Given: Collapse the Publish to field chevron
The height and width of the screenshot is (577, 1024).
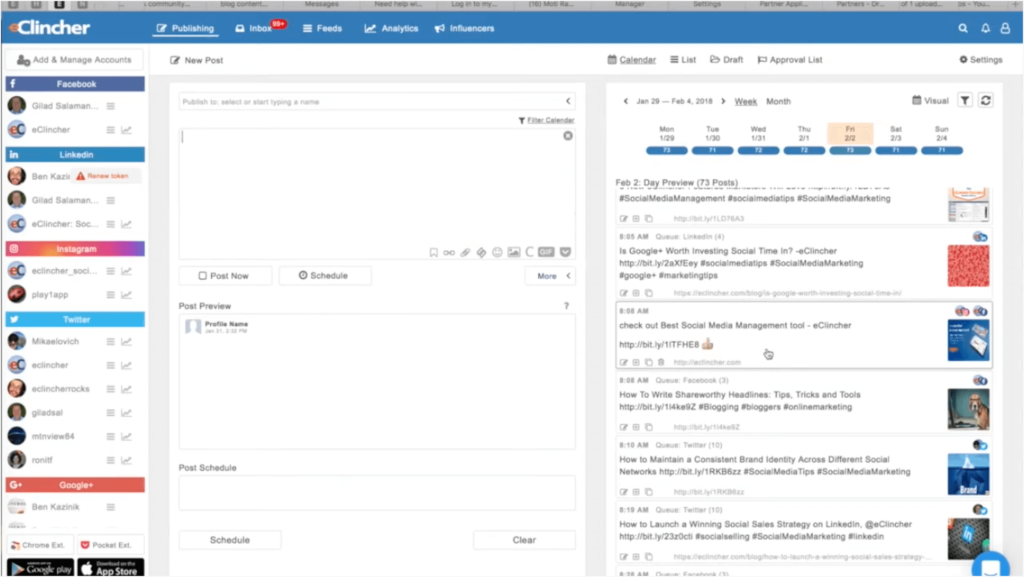Looking at the screenshot, I should coord(568,101).
